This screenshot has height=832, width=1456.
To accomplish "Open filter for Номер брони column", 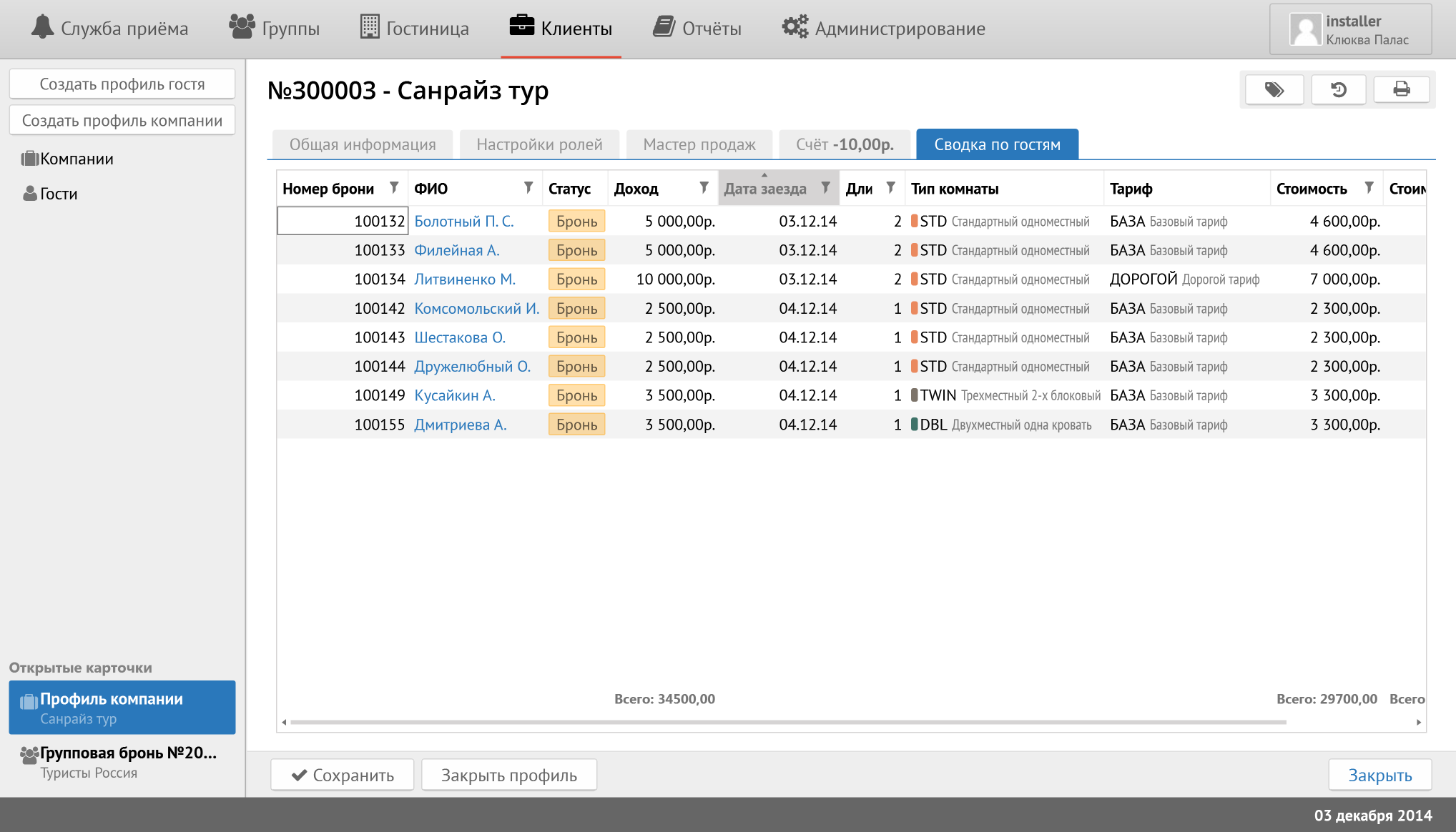I will click(394, 188).
